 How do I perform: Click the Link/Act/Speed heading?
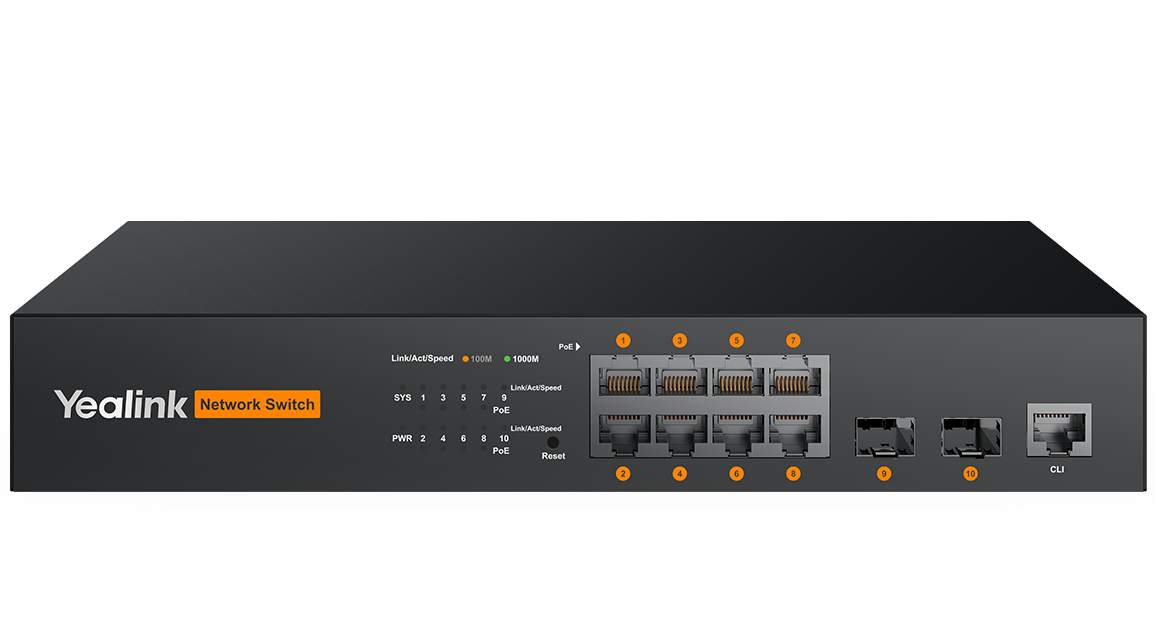422,358
